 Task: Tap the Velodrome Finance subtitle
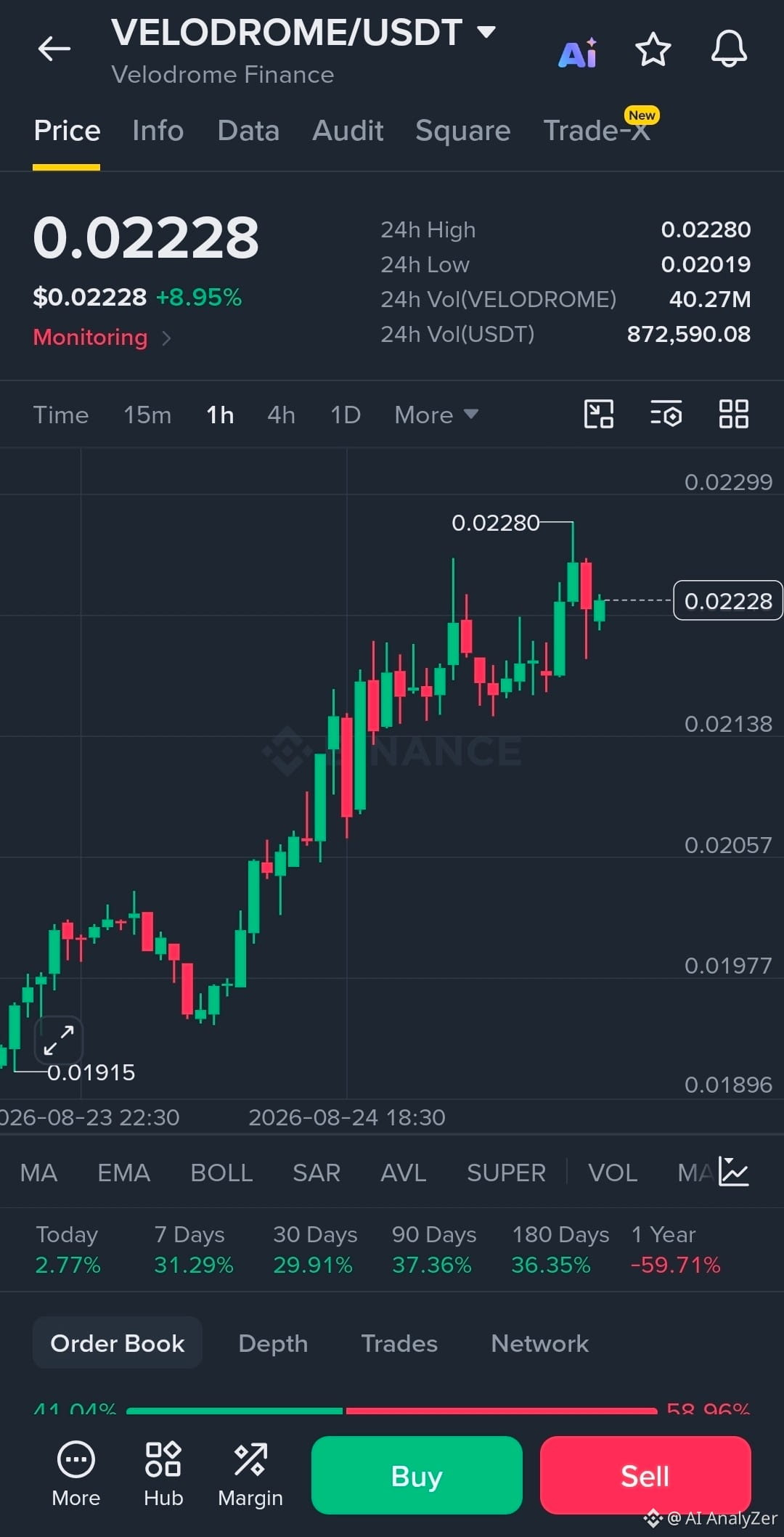click(x=223, y=75)
